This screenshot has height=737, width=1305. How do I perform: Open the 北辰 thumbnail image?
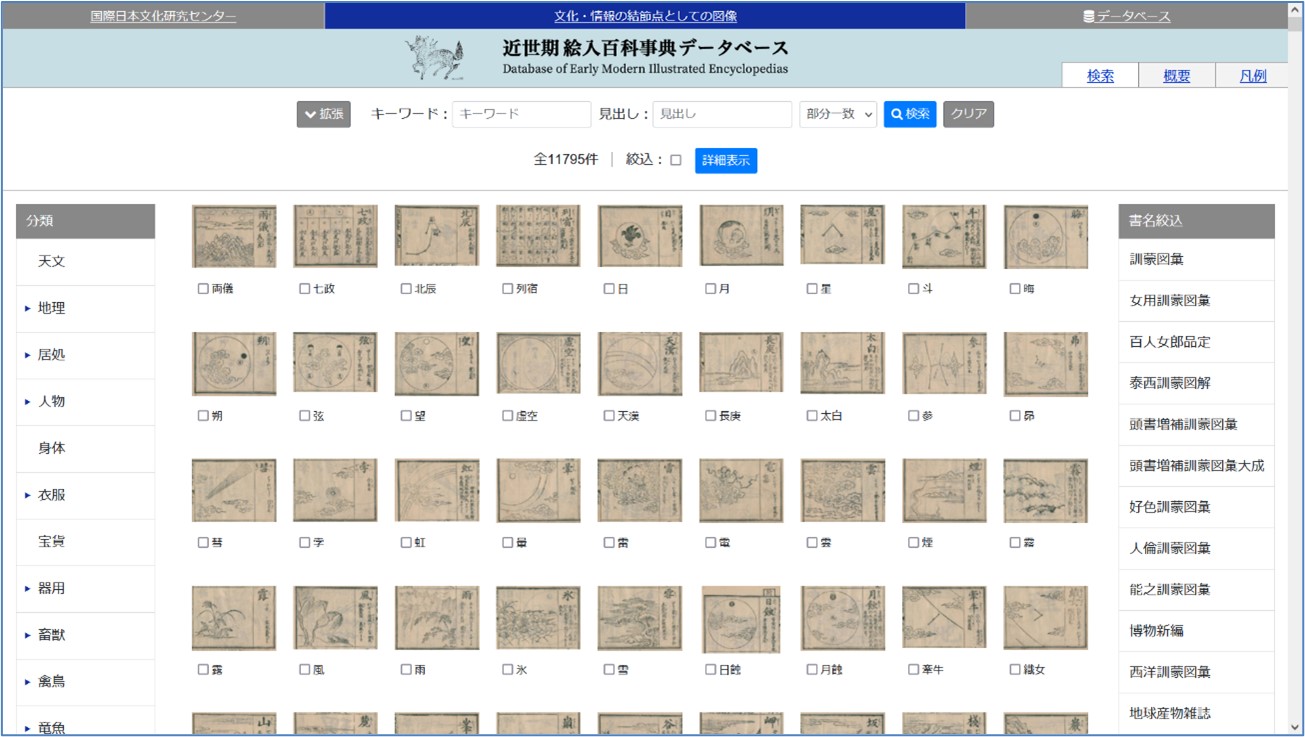437,237
